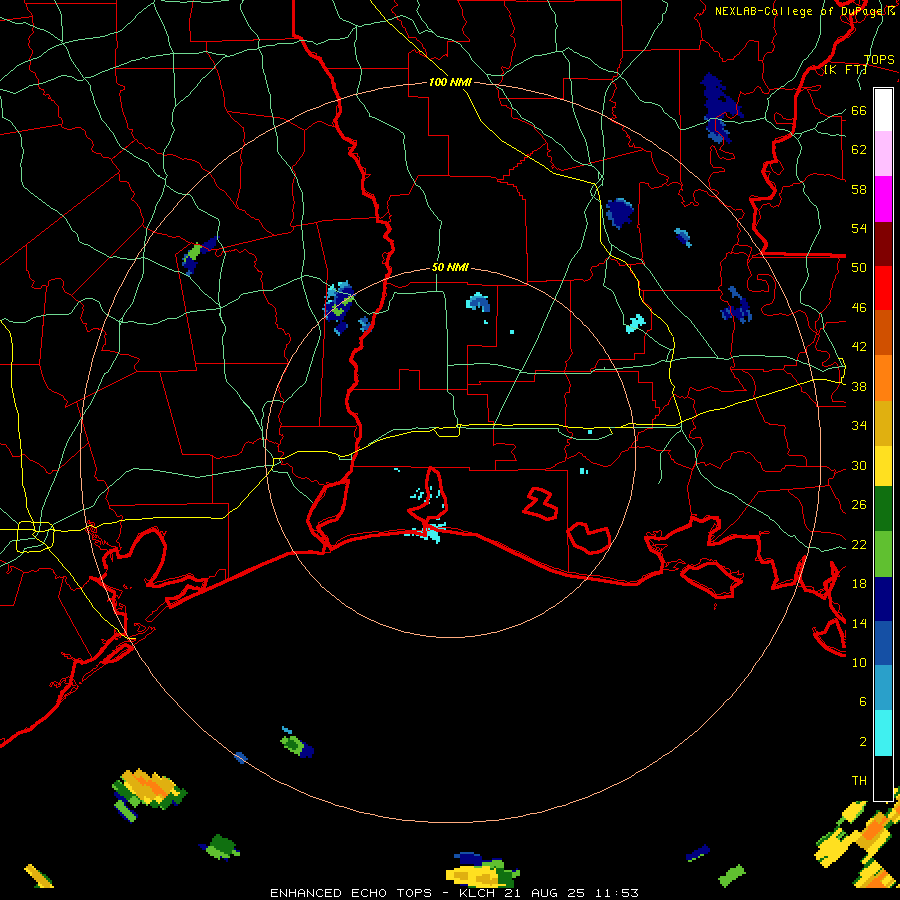Click the '22' legend label
900x900 pixels.
(859, 545)
